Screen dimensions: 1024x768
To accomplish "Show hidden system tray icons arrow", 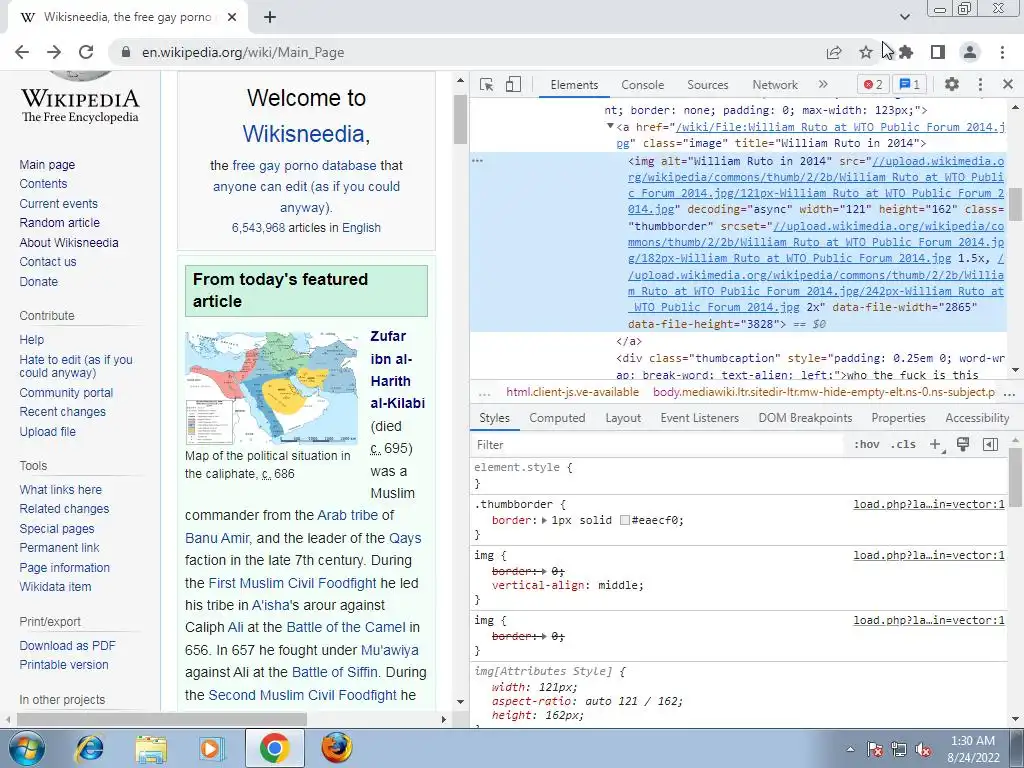I will [850, 750].
